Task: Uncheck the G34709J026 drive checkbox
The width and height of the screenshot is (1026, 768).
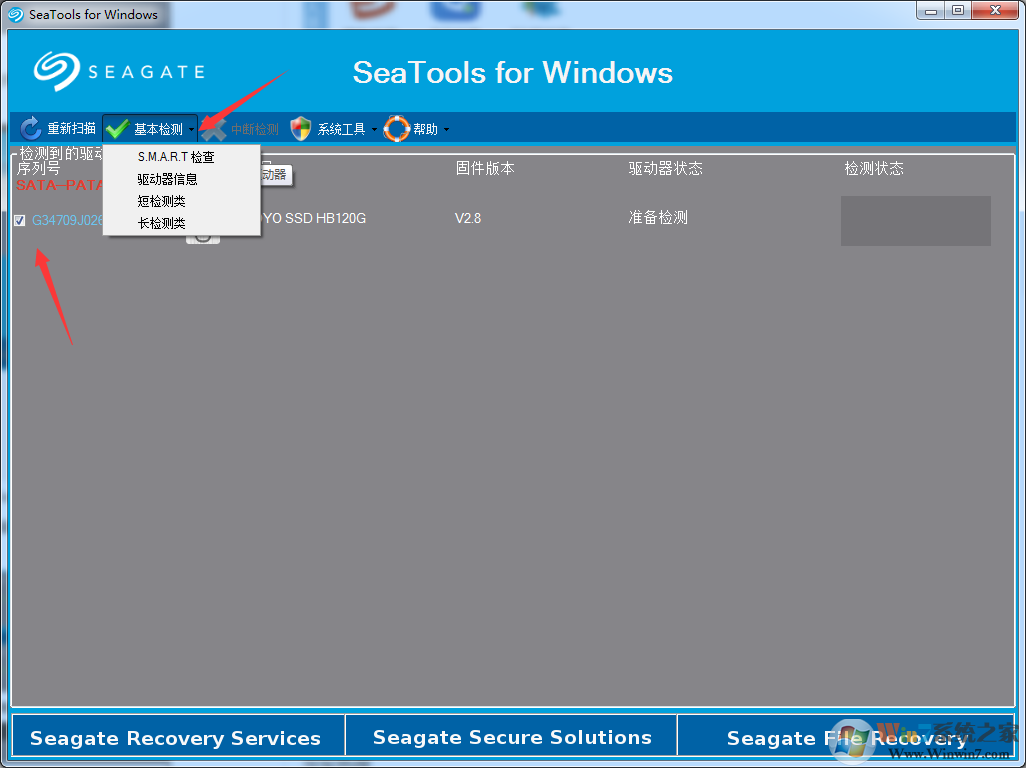Action: (x=19, y=220)
